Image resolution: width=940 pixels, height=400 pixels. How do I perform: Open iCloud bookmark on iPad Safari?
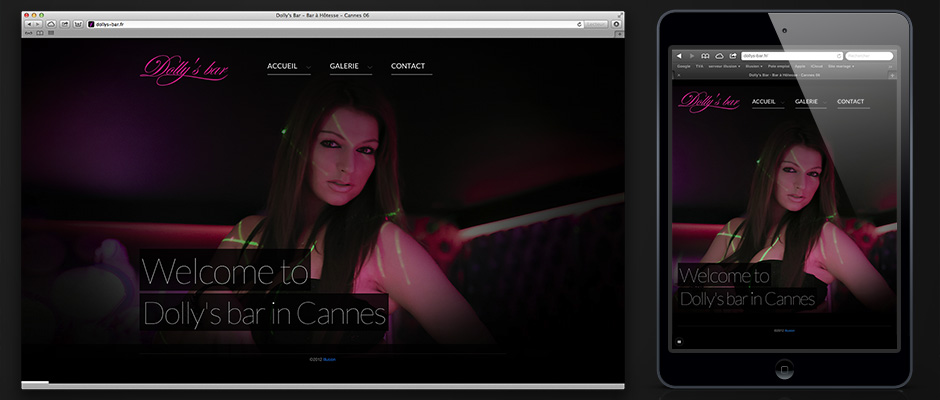click(x=817, y=67)
